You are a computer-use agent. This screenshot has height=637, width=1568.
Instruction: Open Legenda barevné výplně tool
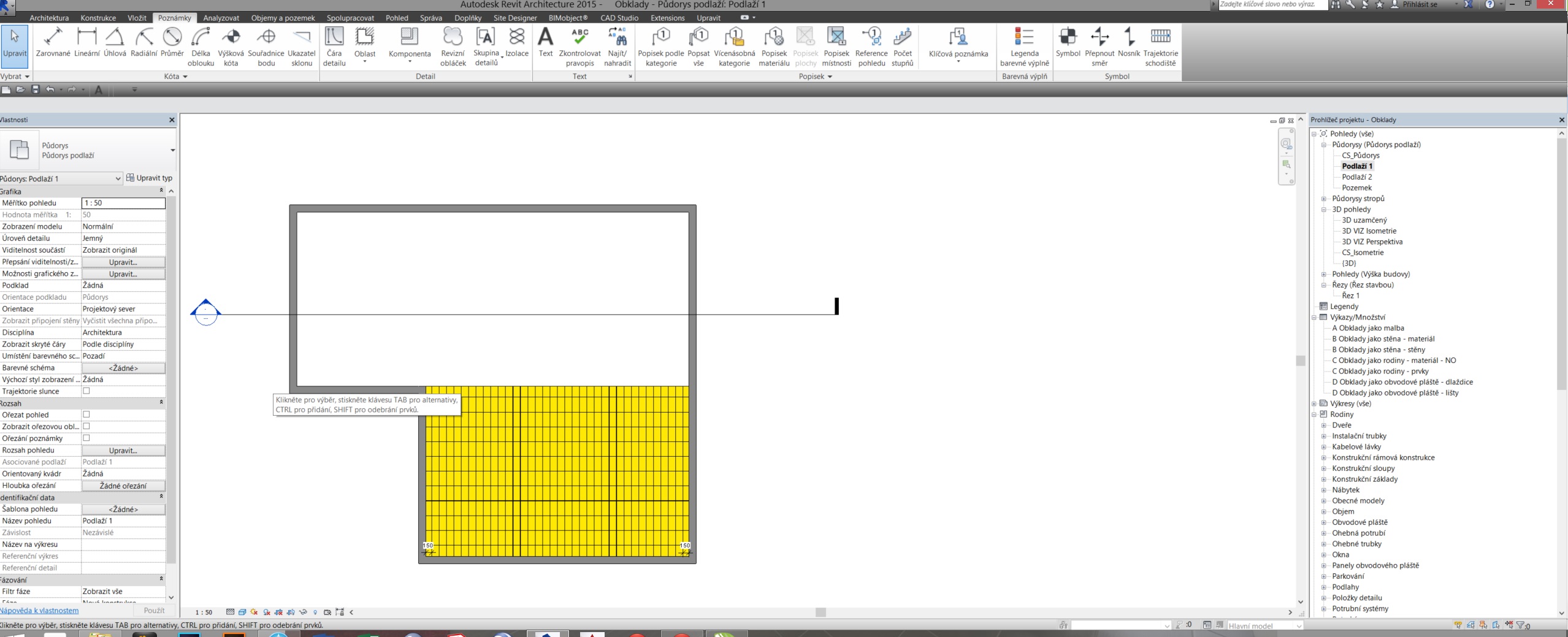click(x=1024, y=46)
